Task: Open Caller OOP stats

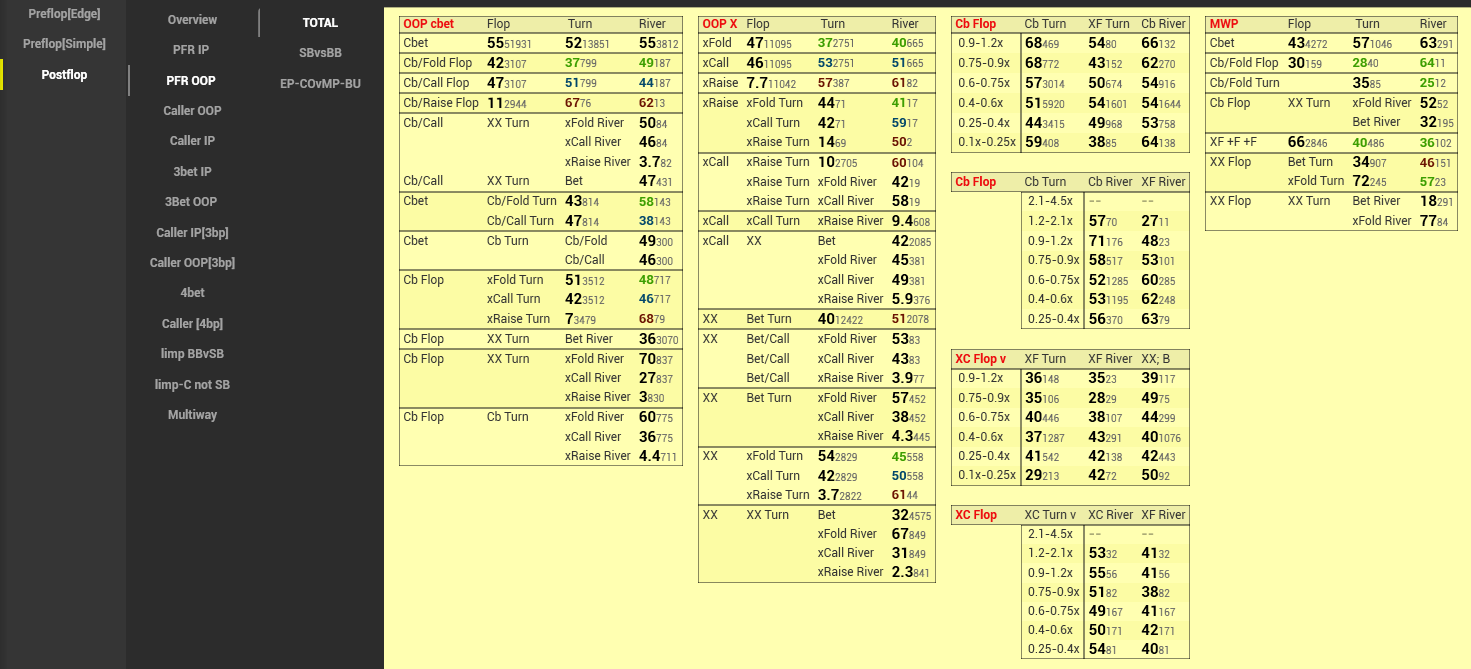Action: 192,111
